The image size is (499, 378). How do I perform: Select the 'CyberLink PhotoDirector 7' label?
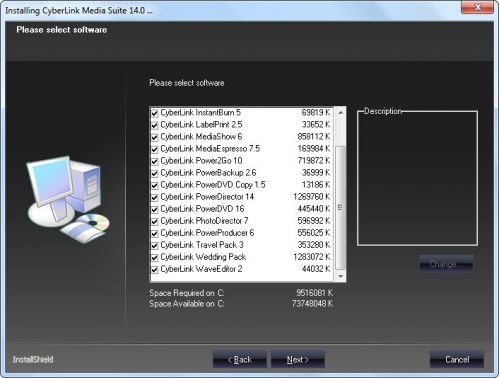[204, 221]
